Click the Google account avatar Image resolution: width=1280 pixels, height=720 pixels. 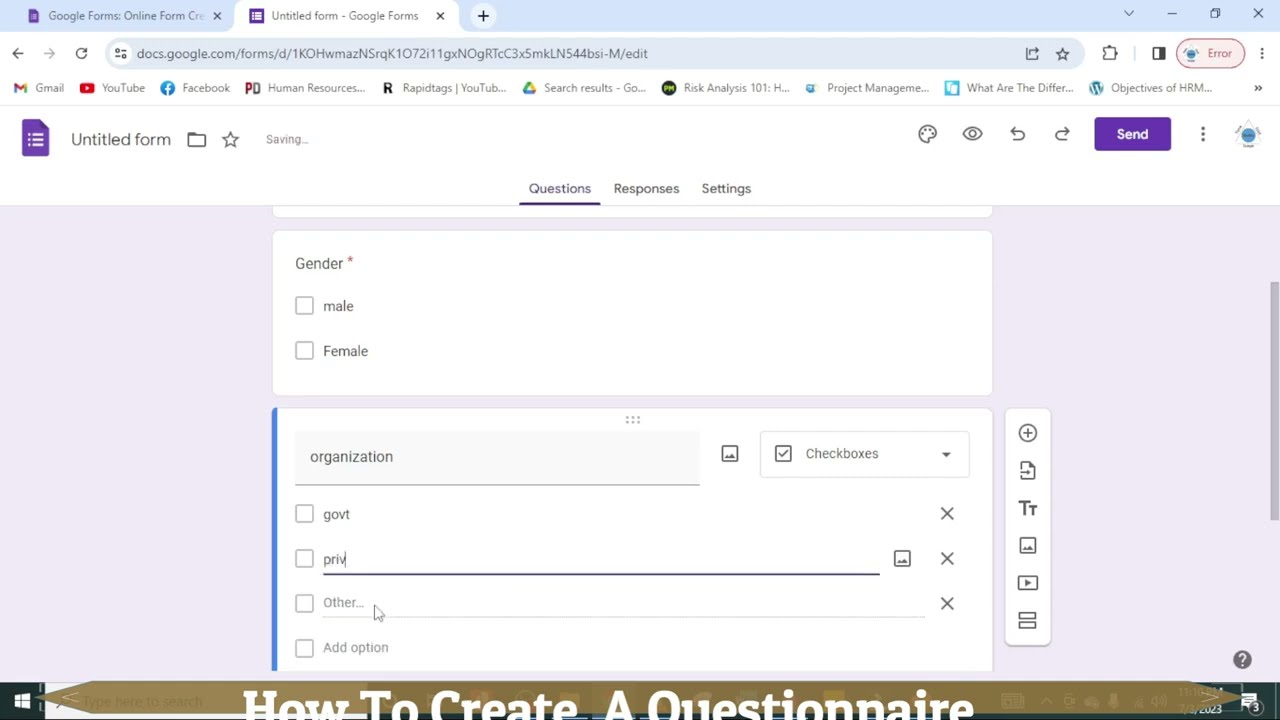click(x=1248, y=135)
